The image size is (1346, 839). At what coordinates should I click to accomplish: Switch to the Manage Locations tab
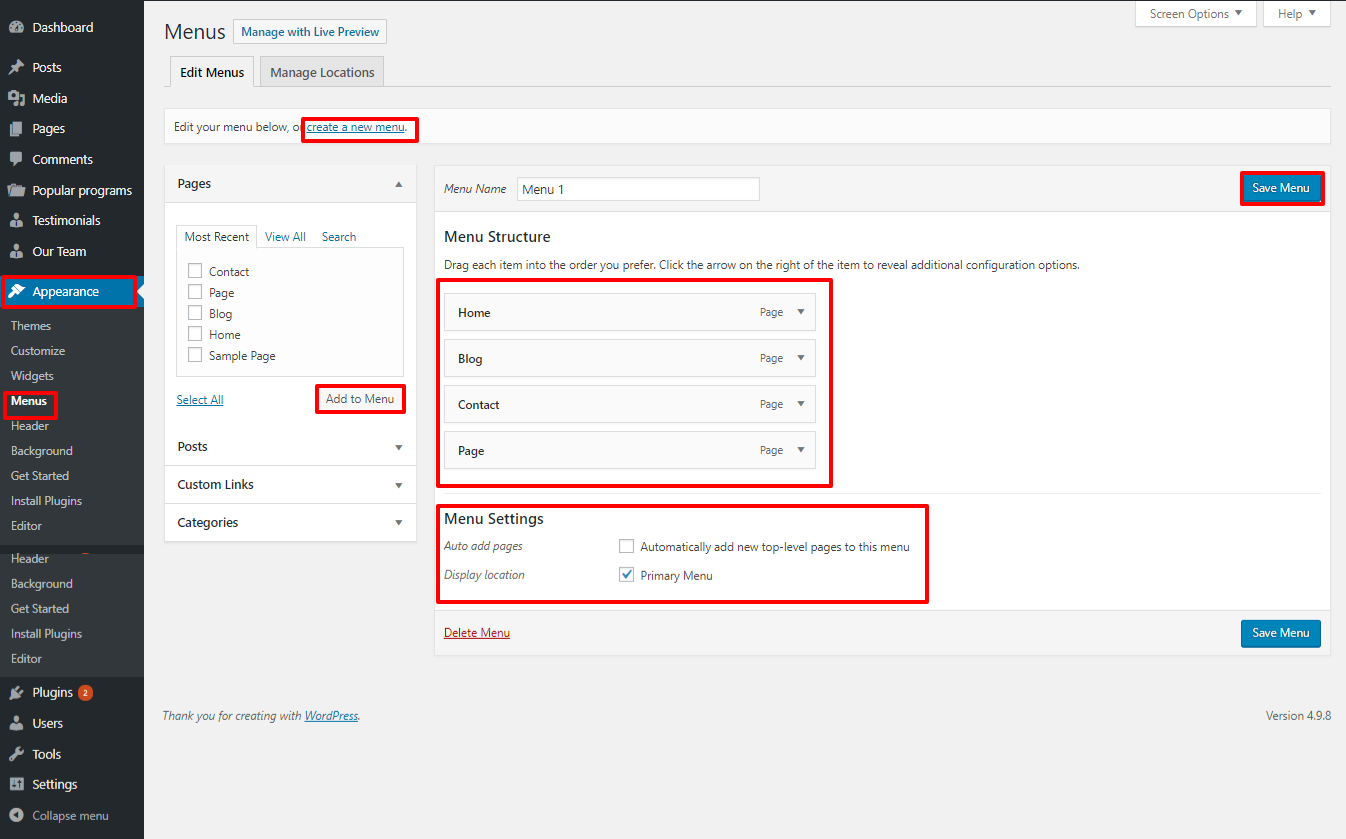click(x=322, y=72)
